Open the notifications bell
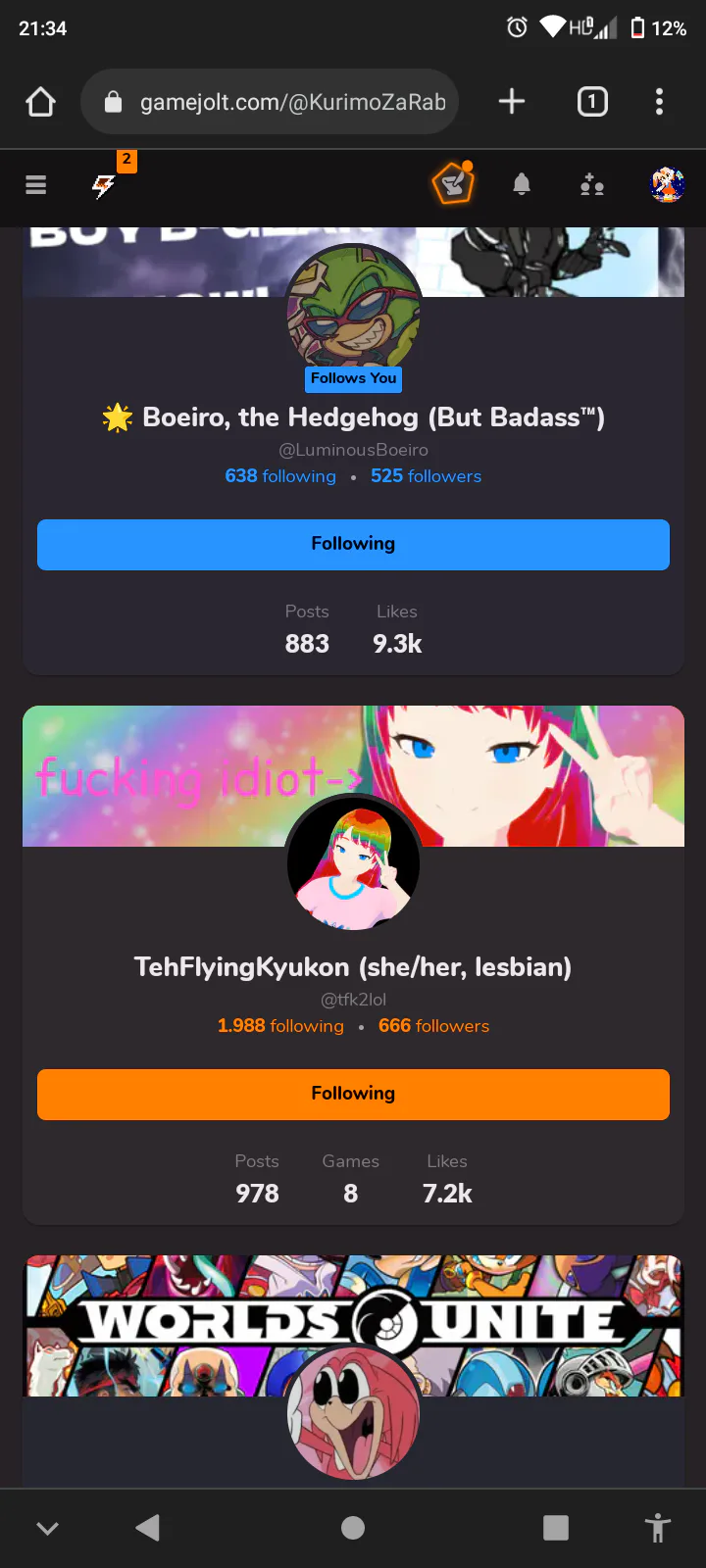Viewport: 706px width, 1568px height. [x=522, y=183]
